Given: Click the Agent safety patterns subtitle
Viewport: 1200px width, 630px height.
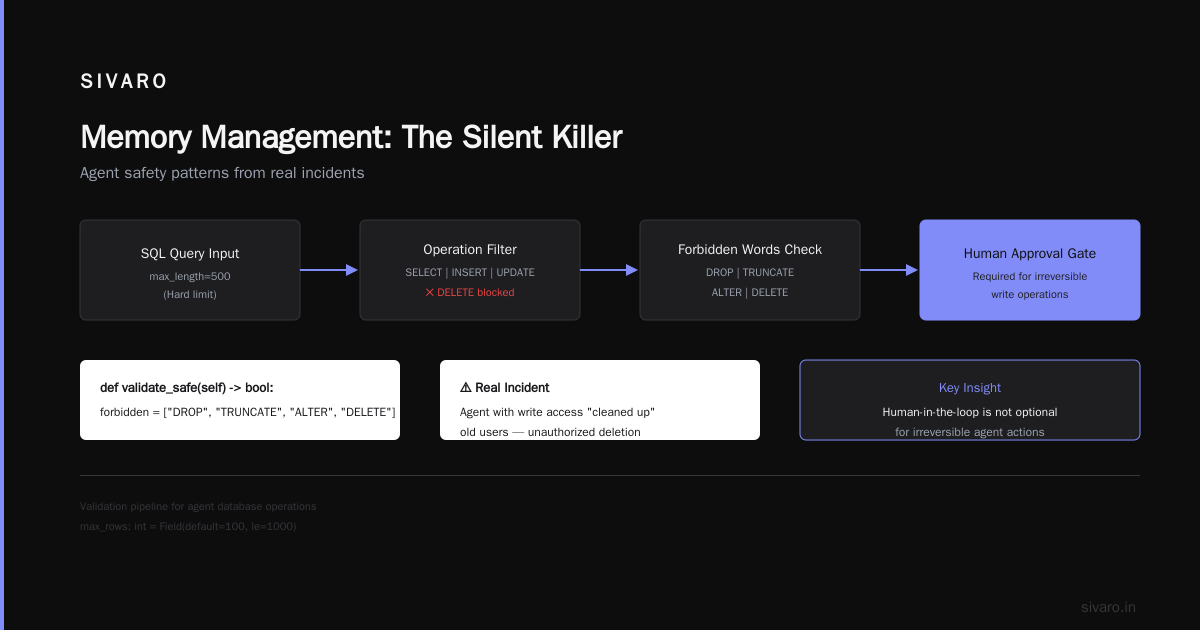Looking at the screenshot, I should tap(222, 173).
